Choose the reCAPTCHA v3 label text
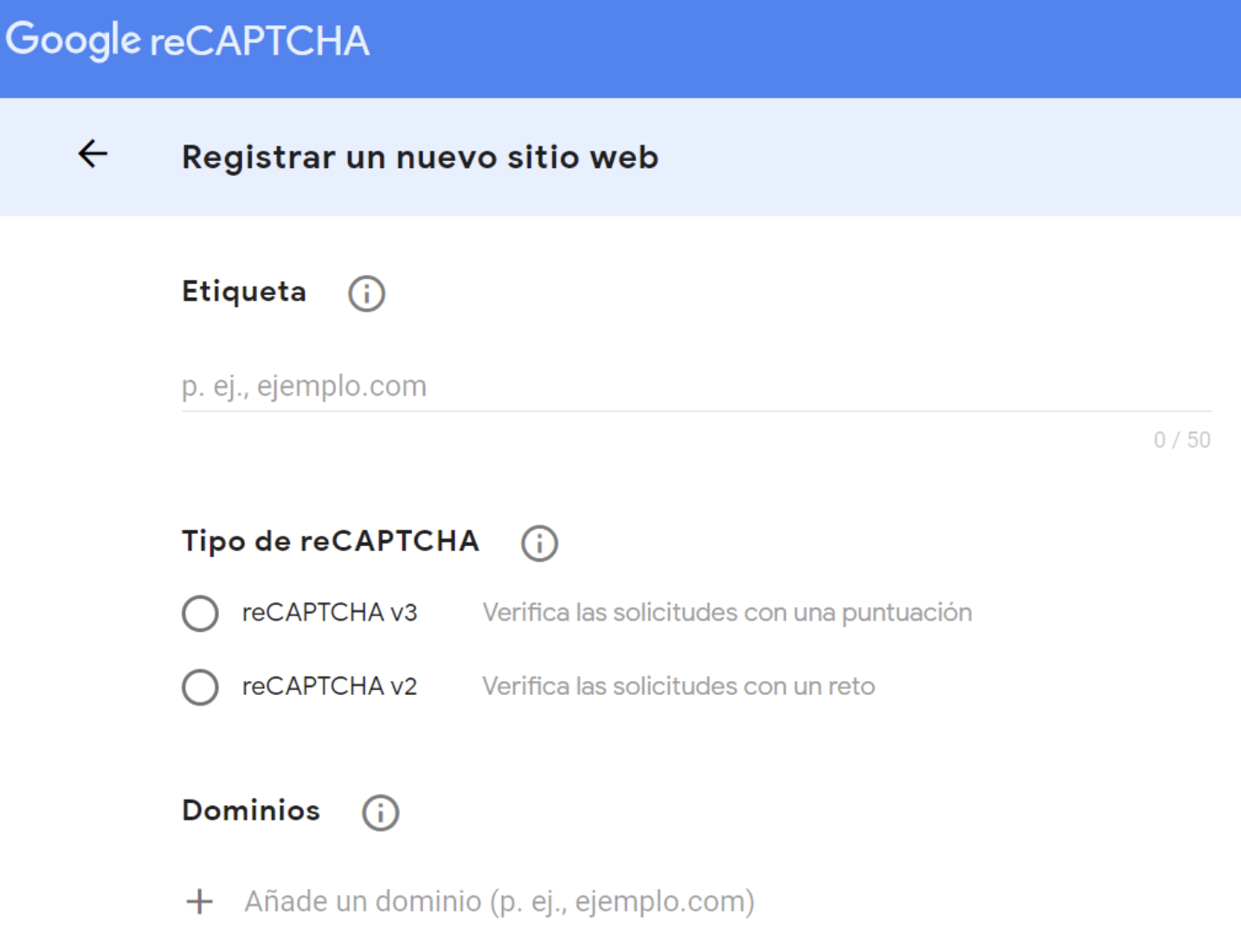This screenshot has width=1241, height=952. (330, 613)
